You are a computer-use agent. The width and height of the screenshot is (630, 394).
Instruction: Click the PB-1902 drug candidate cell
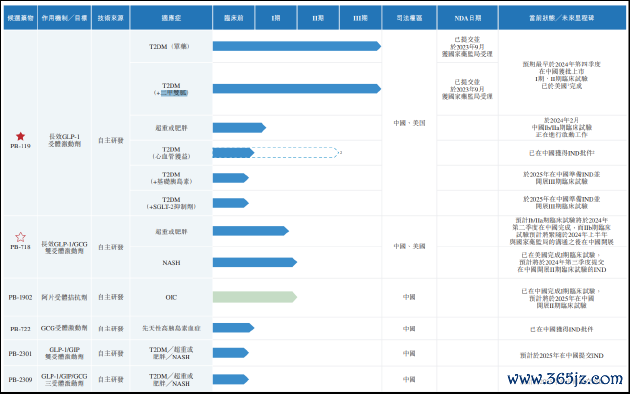(20, 298)
